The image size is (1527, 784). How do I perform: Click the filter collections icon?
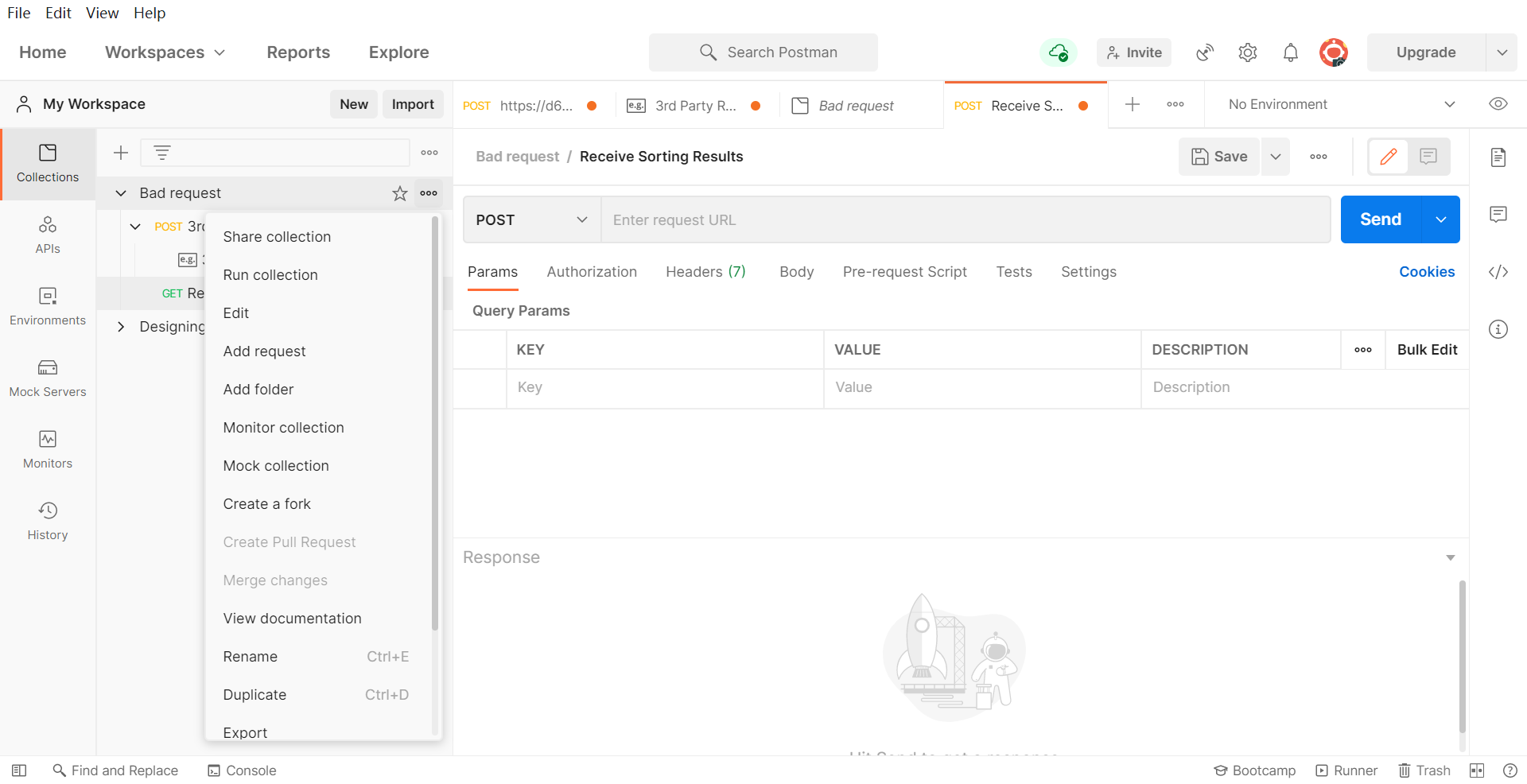162,153
